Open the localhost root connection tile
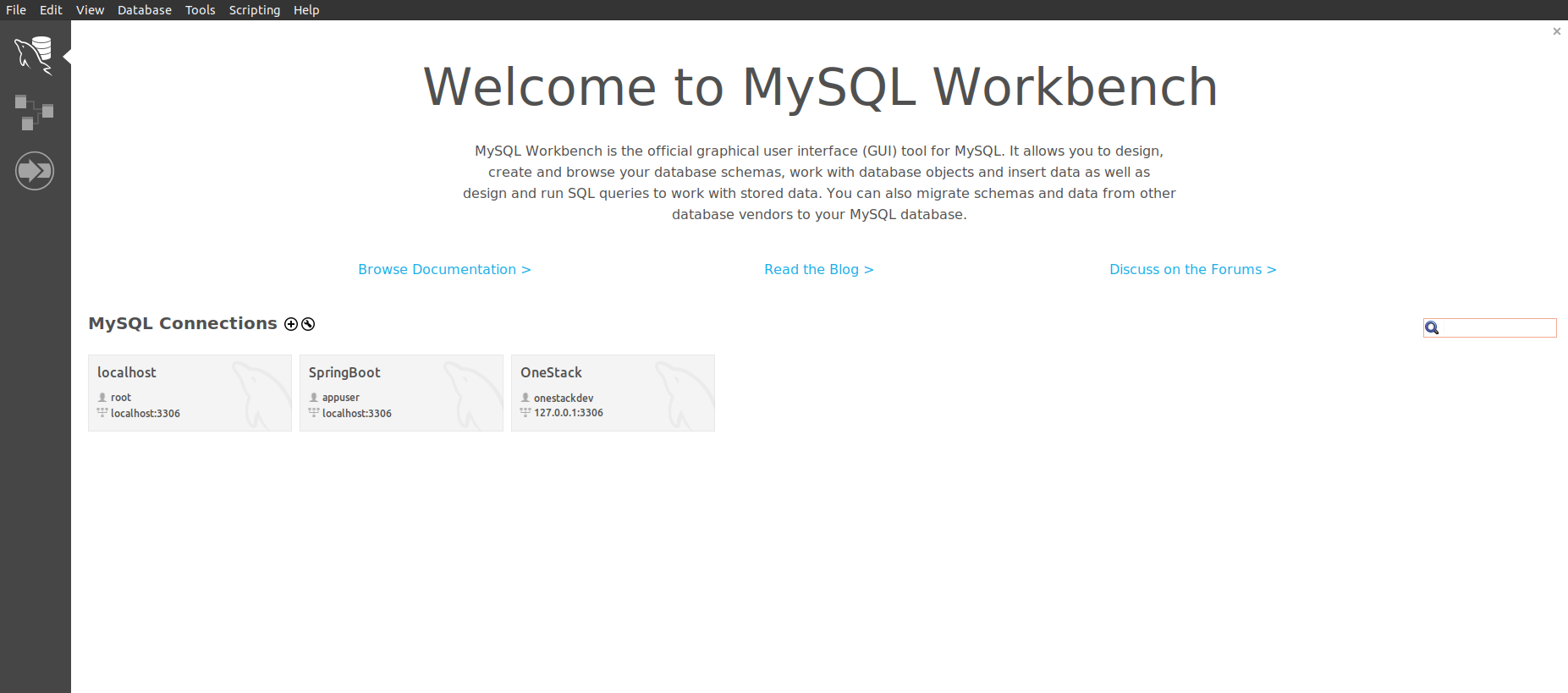The height and width of the screenshot is (693, 1568). [x=190, y=393]
